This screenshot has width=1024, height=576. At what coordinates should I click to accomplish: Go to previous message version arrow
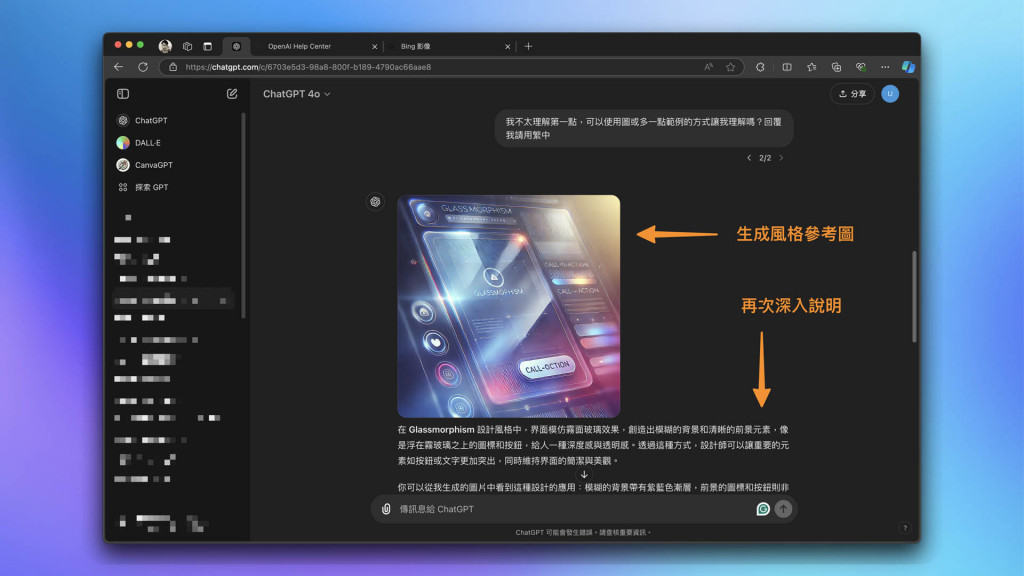pos(749,157)
